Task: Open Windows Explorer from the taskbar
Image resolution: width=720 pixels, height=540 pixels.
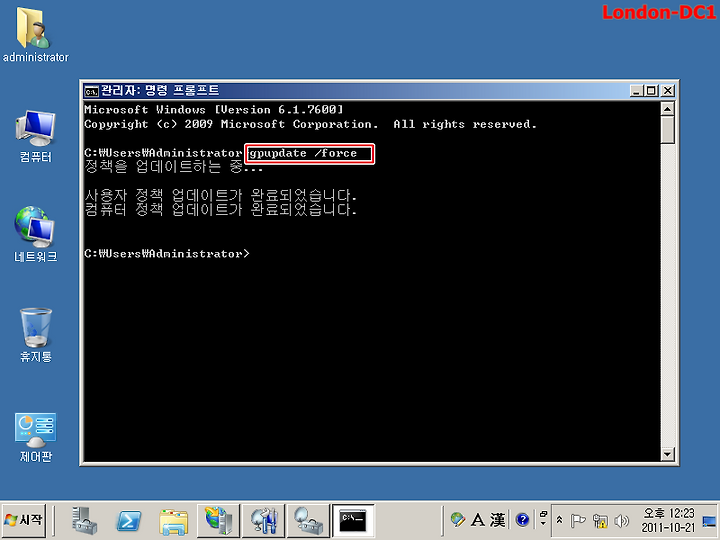Action: (x=173, y=521)
